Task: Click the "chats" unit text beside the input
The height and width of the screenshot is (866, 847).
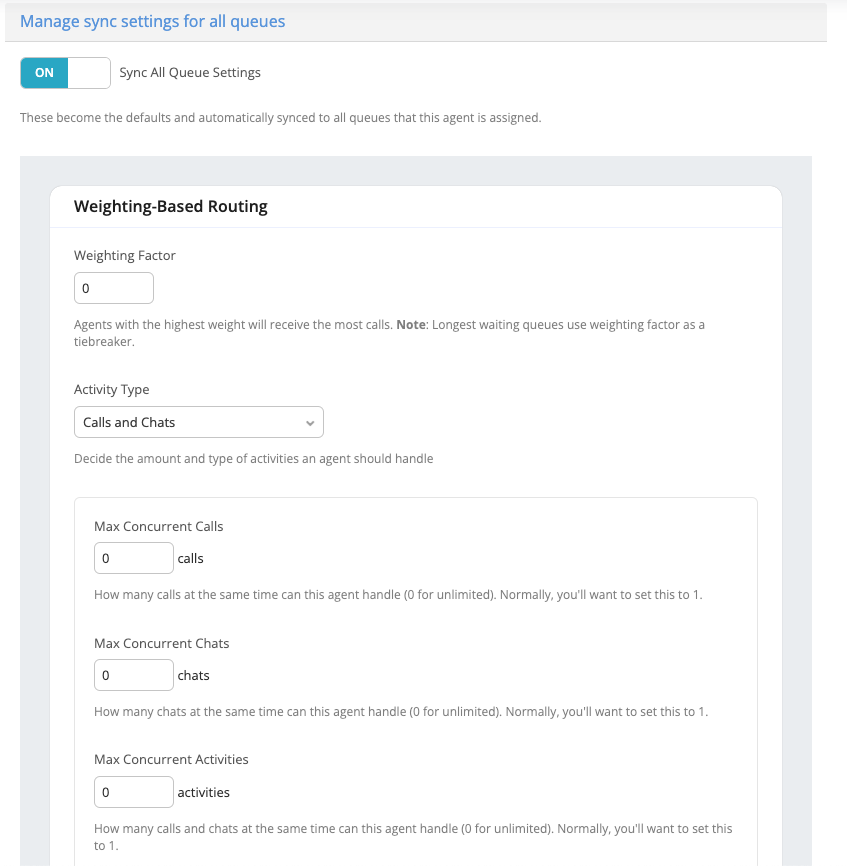Action: coord(193,676)
